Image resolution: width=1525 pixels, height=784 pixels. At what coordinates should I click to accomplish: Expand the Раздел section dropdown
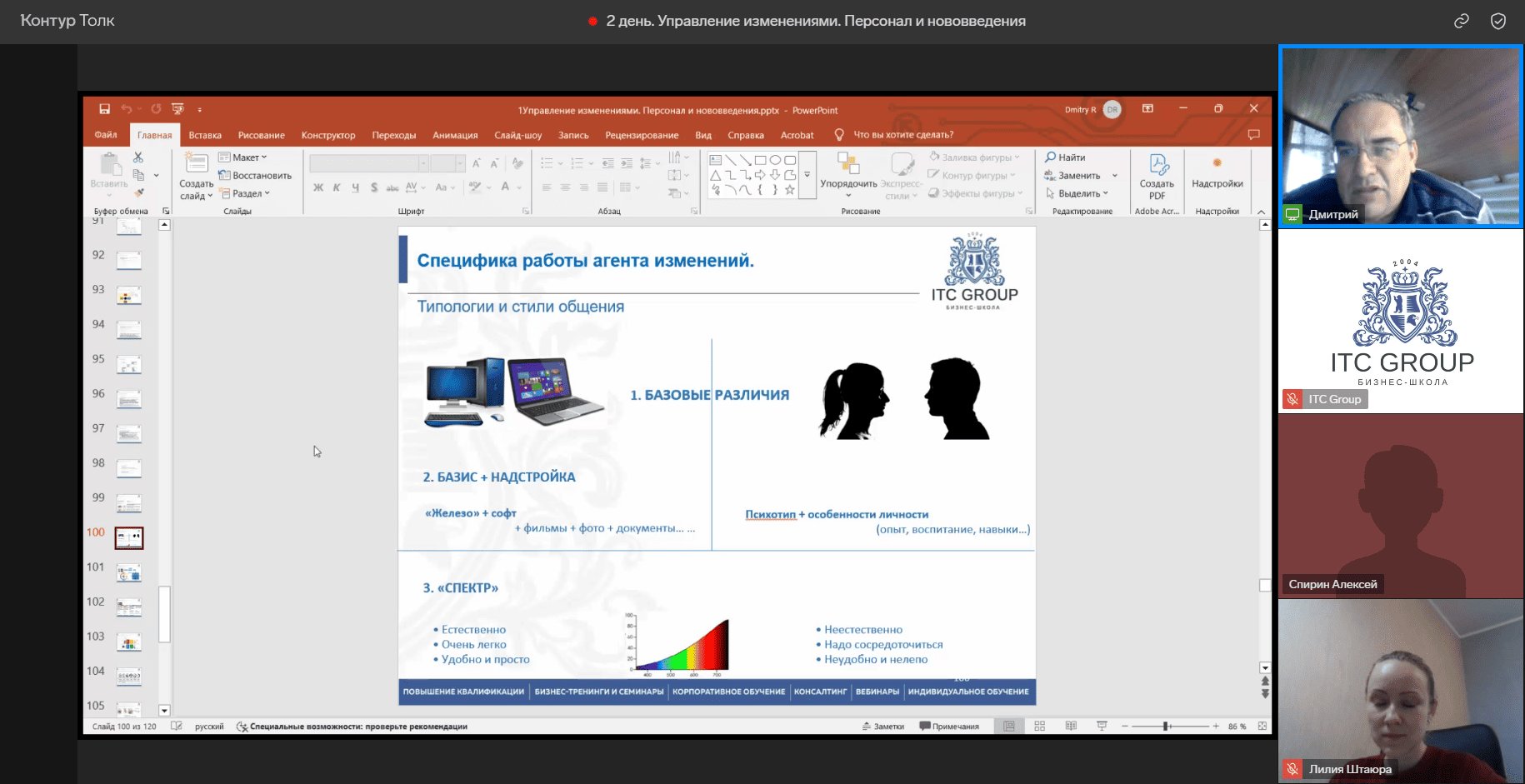pos(245,193)
